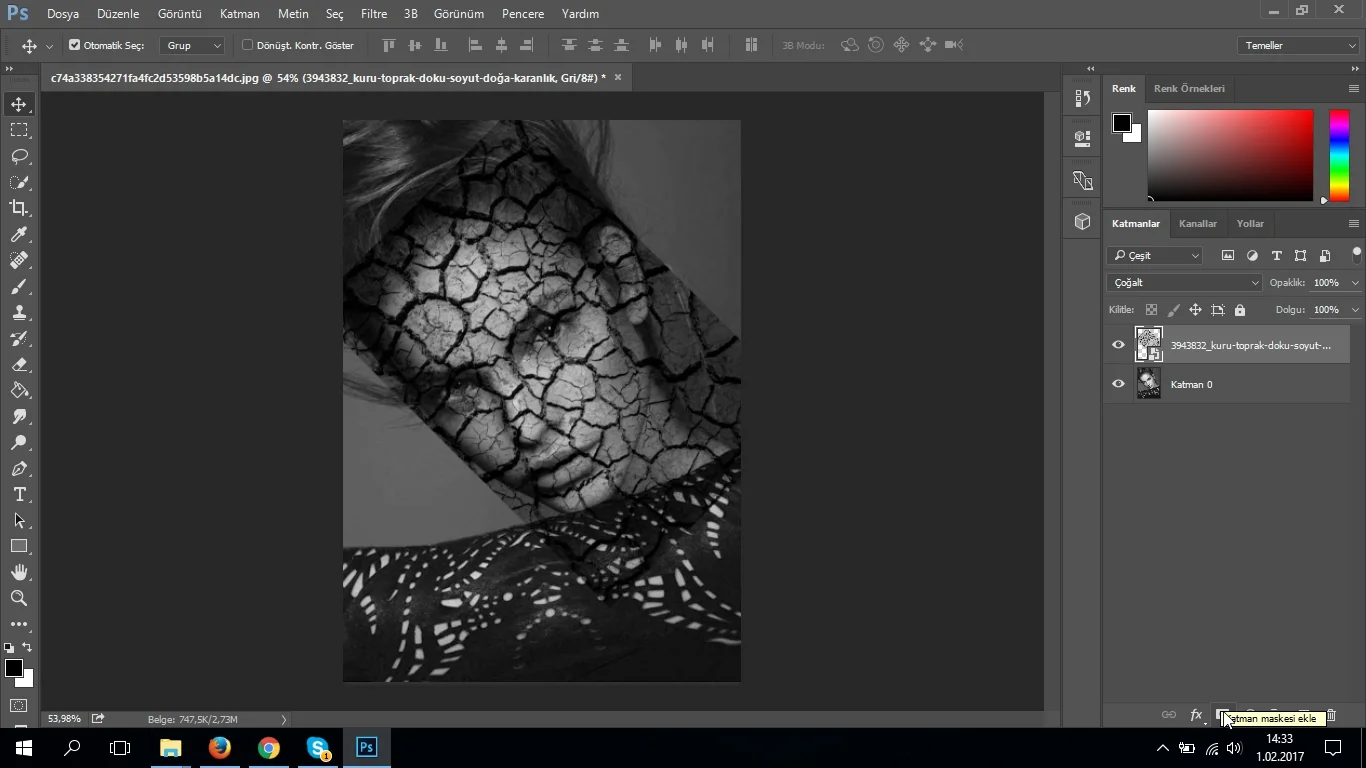The image size is (1366, 768).
Task: Open the Grup auto-select dropdown
Action: [192, 45]
